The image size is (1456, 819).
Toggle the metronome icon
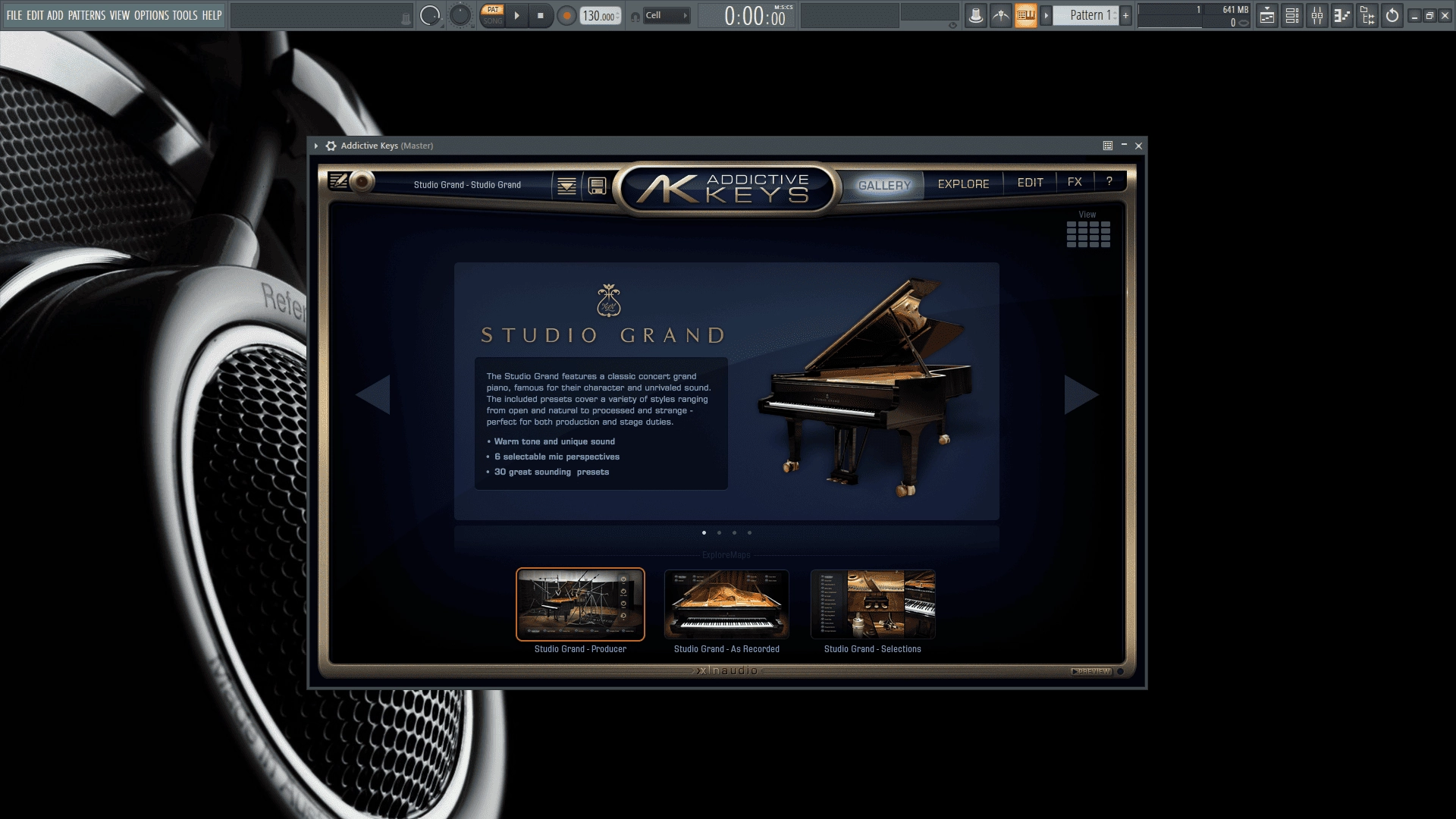[x=1001, y=15]
